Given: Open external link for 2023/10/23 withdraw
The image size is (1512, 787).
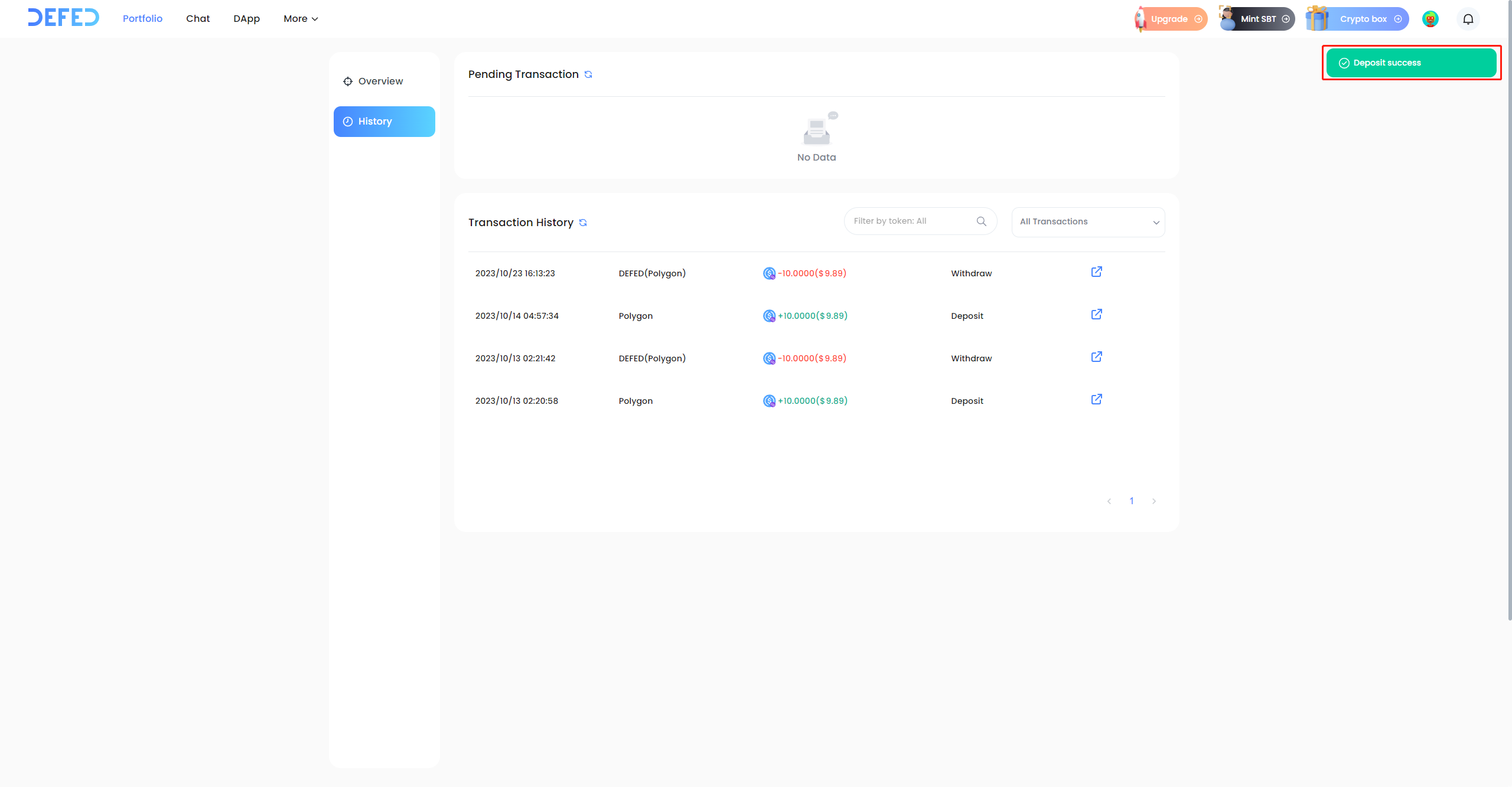Looking at the screenshot, I should point(1096,272).
